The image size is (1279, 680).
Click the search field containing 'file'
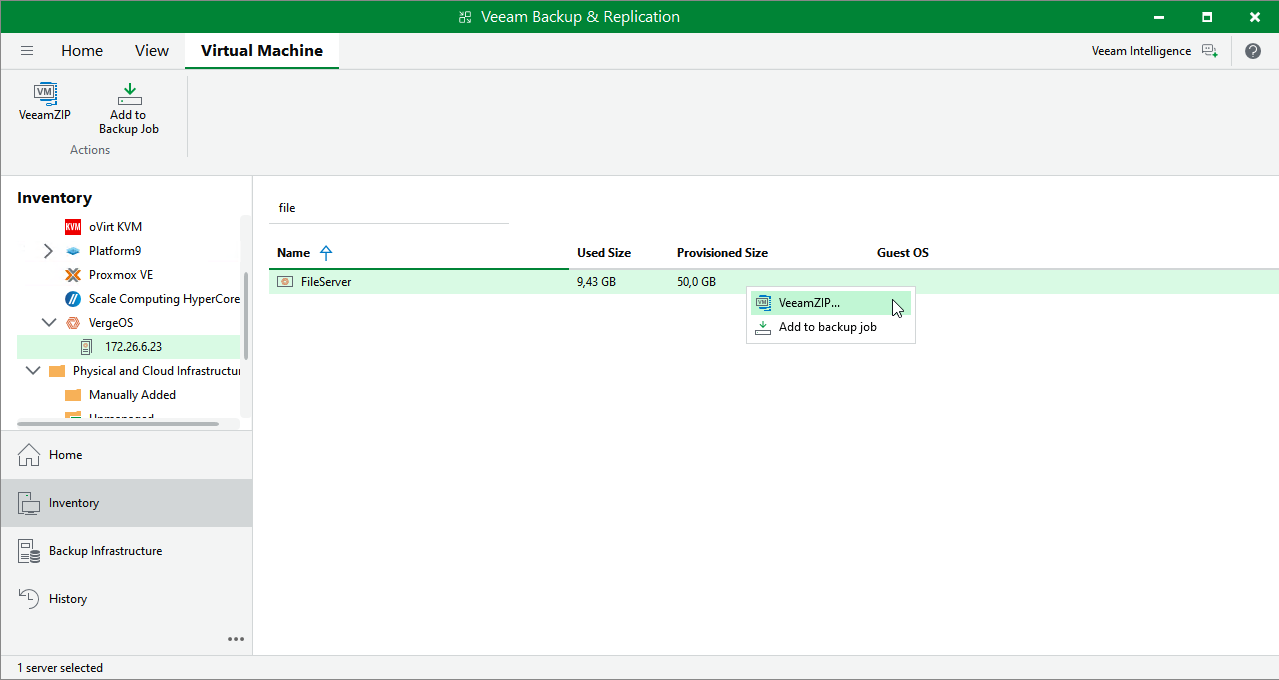(389, 208)
